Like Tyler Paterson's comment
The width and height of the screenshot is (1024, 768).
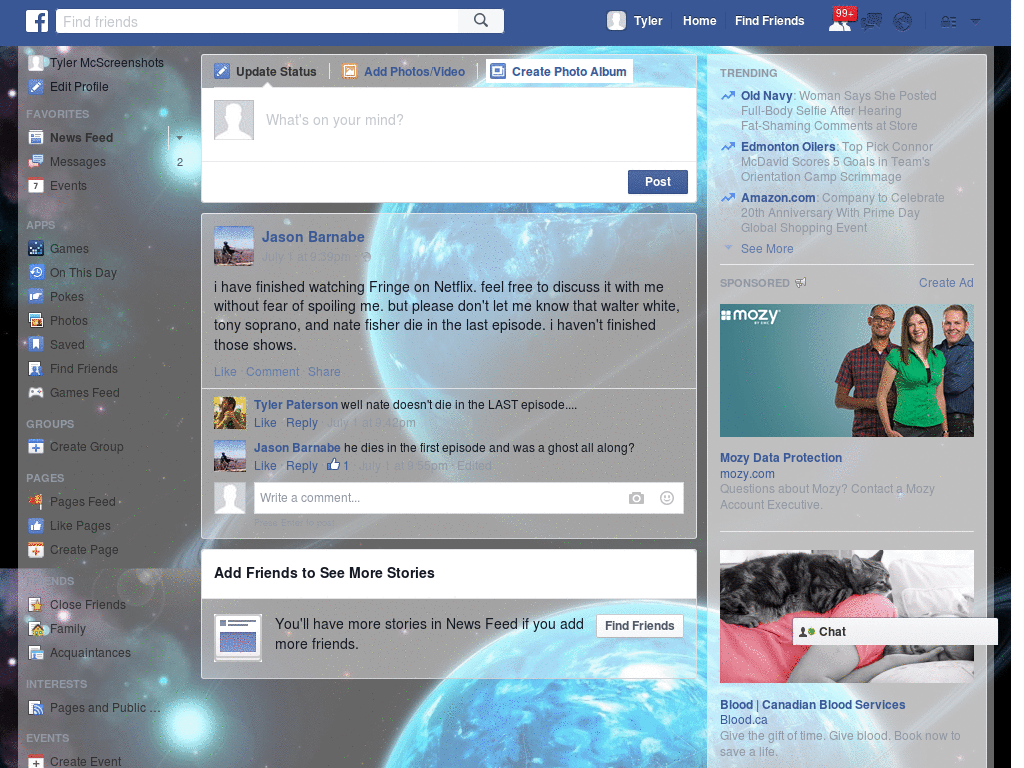click(265, 423)
